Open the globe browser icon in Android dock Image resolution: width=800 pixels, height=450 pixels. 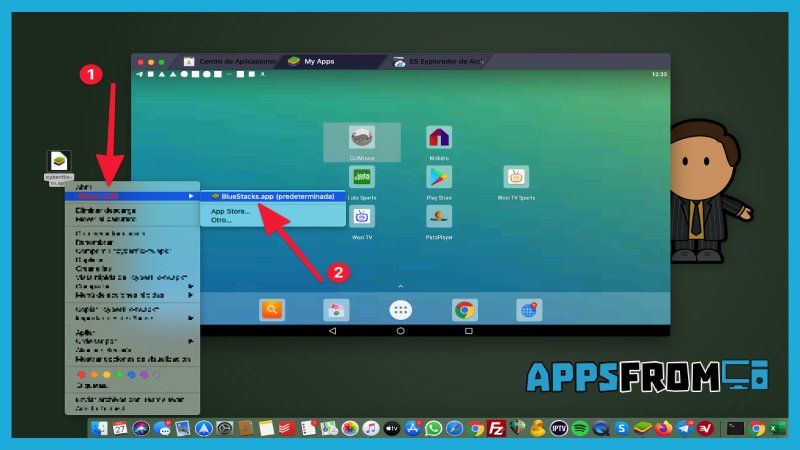pos(529,310)
